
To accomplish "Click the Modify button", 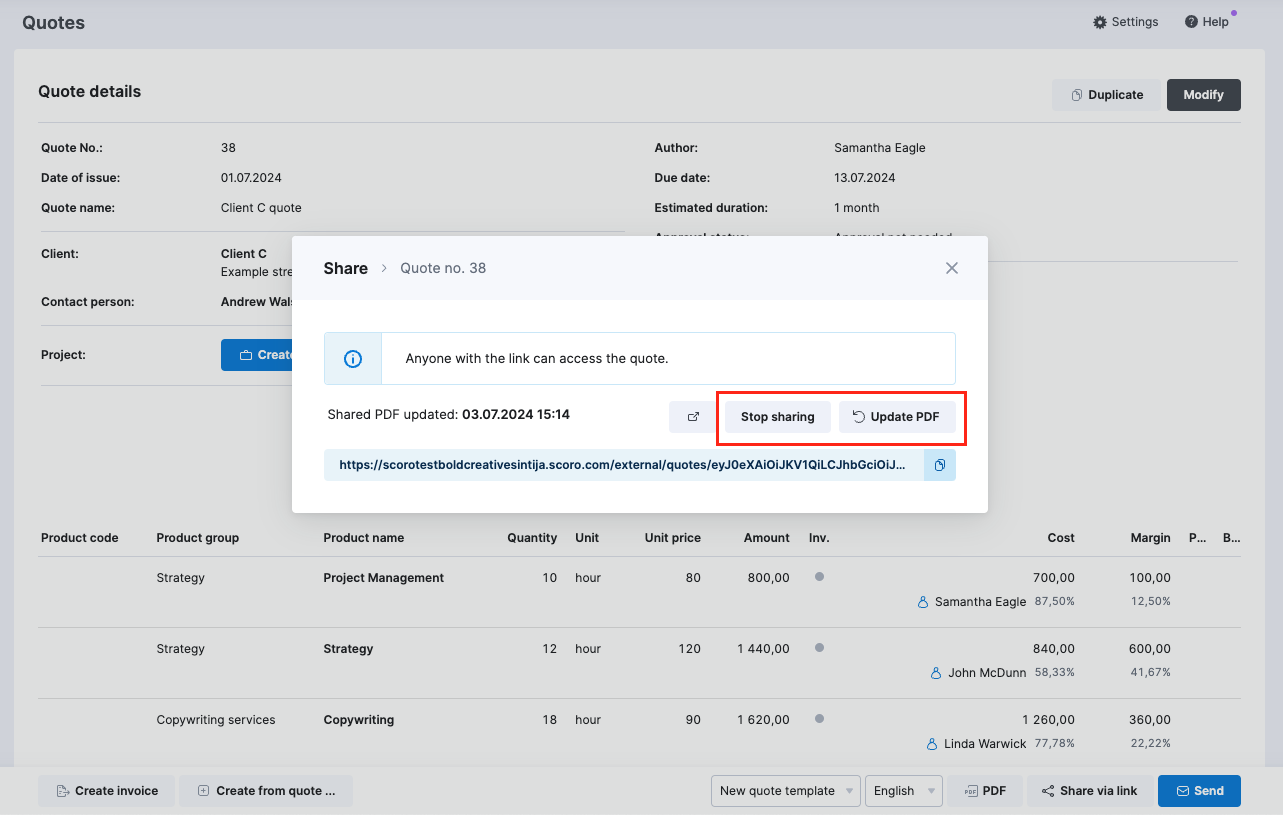I will tap(1204, 95).
